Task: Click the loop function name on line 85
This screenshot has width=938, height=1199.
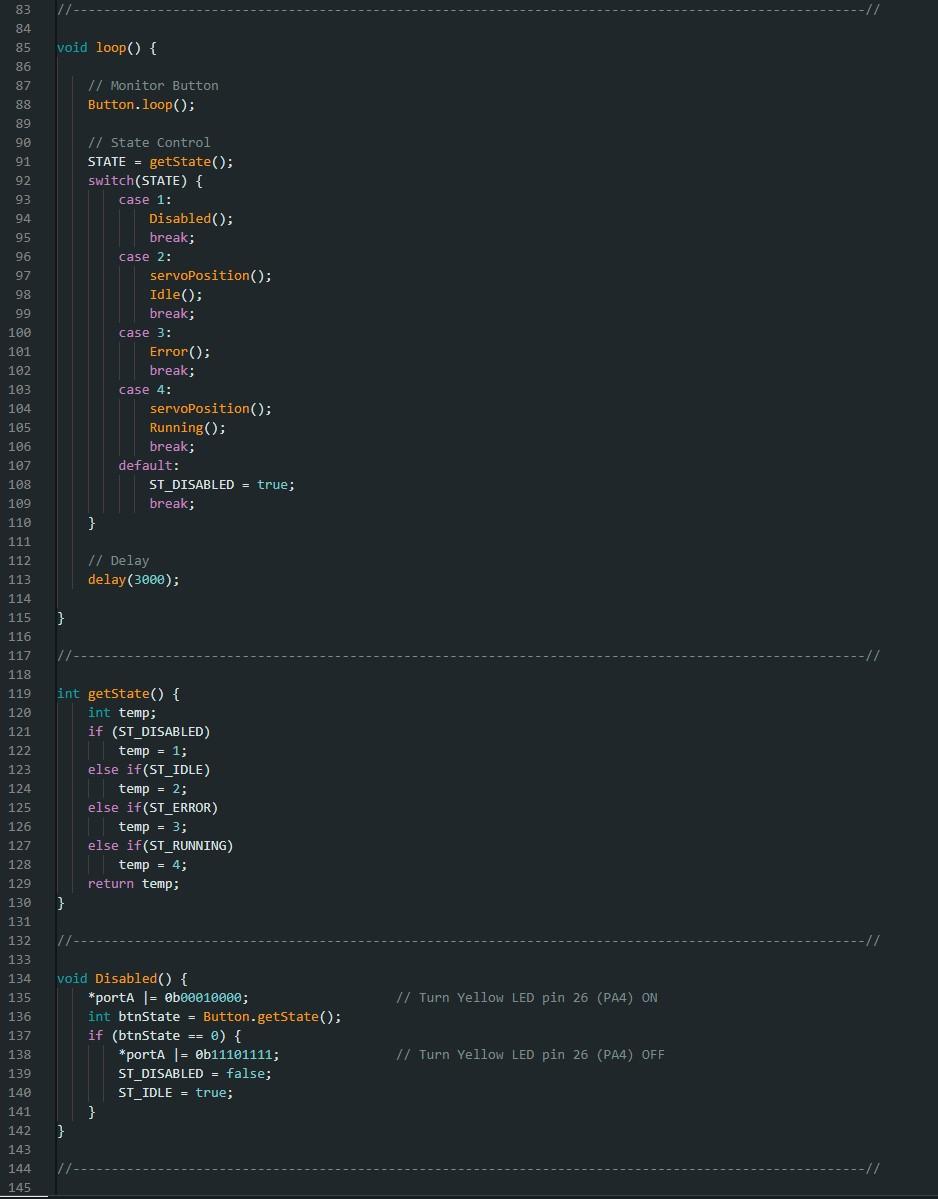Action: click(x=110, y=47)
